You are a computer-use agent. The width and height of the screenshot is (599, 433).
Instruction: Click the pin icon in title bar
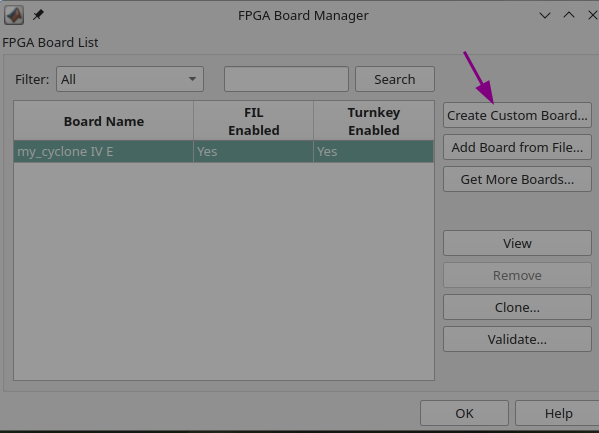[x=38, y=15]
